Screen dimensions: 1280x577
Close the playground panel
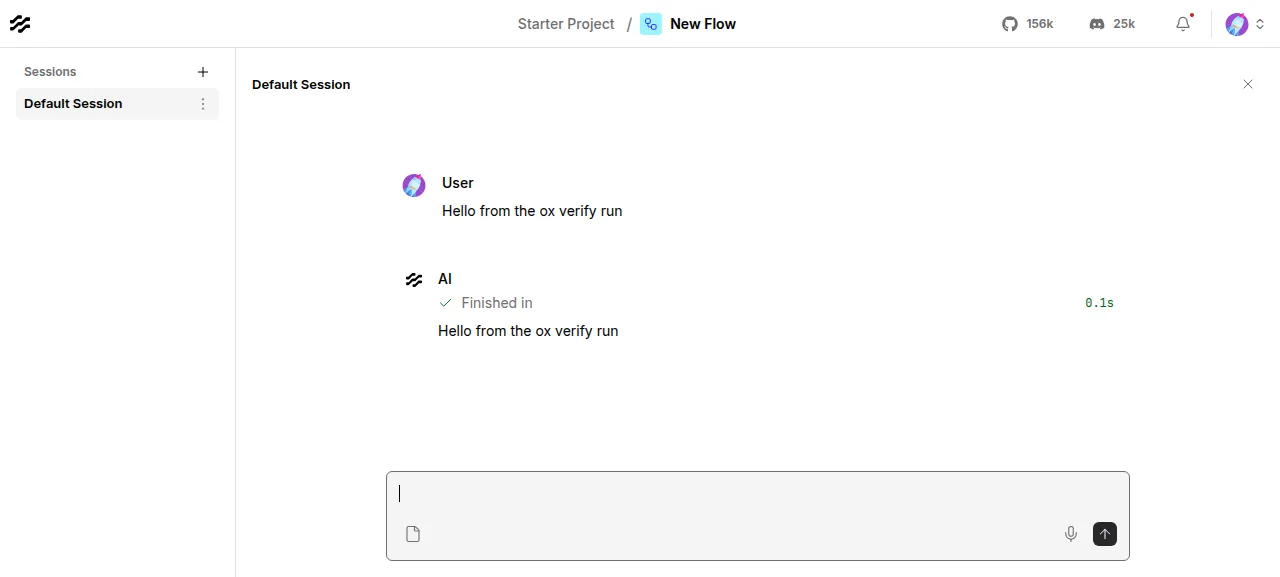click(x=1248, y=84)
